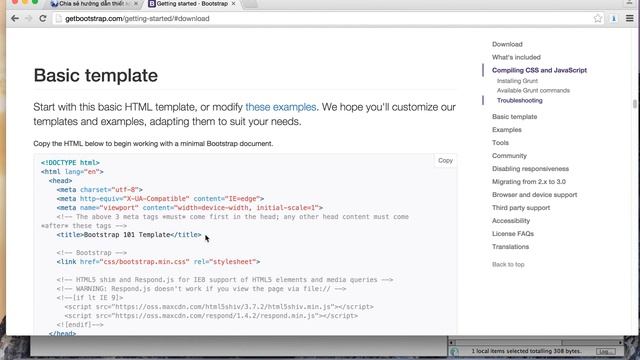Select the Installing Grunt sub-link

(517, 81)
